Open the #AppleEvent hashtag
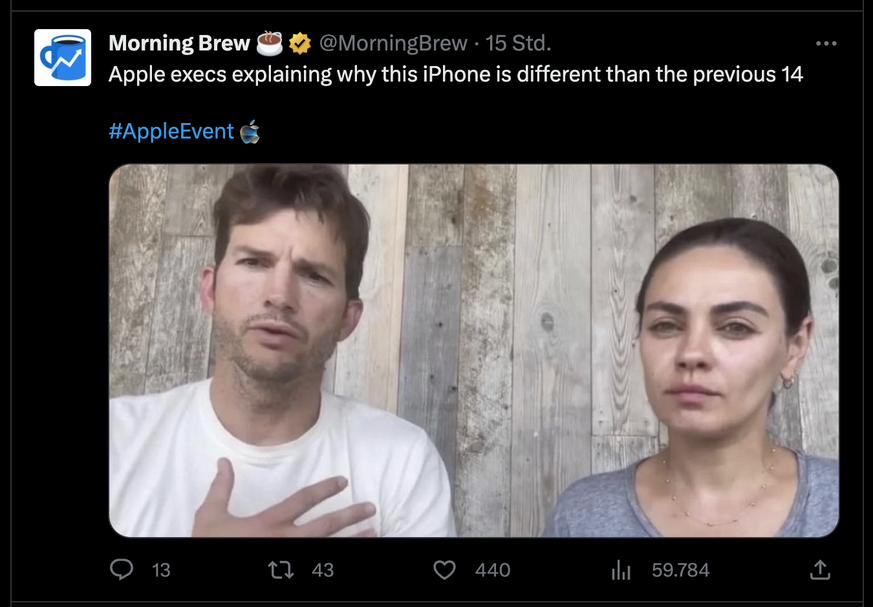This screenshot has height=607, width=873. [171, 131]
